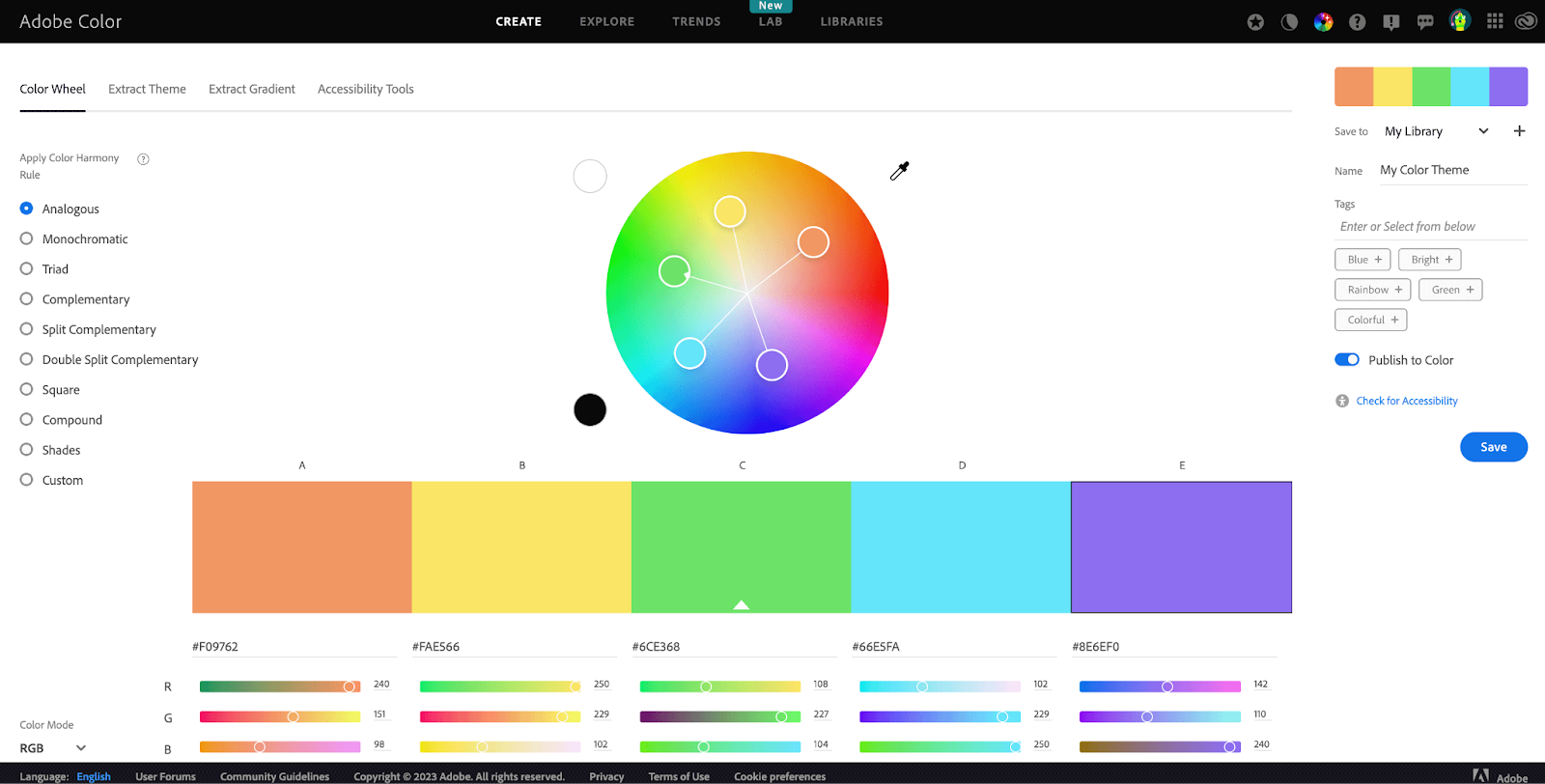
Task: Select the orange swatch A
Action: pos(302,547)
